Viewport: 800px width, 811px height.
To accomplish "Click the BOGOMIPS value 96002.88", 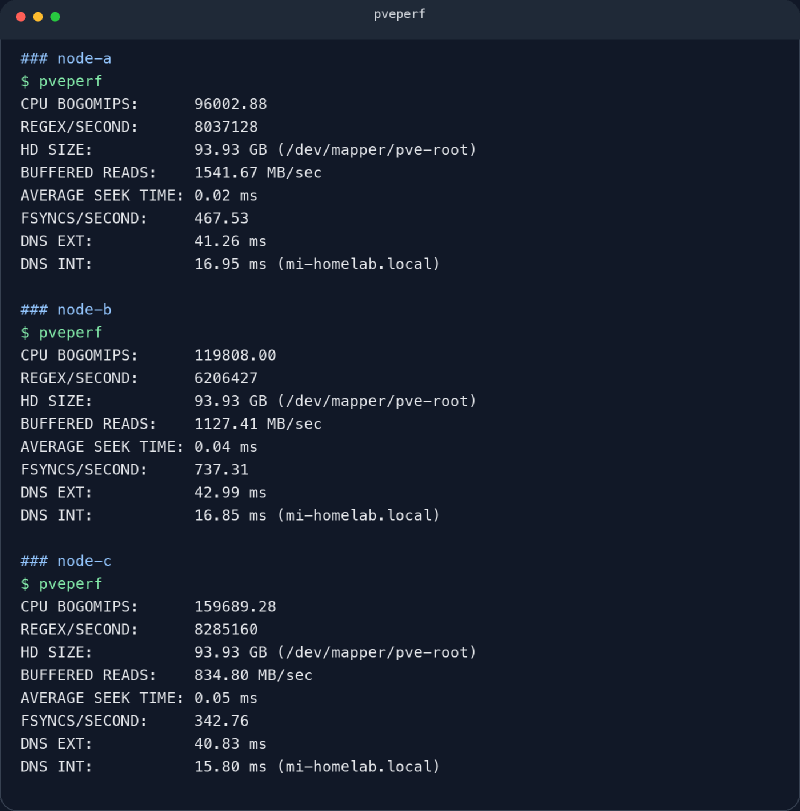I will coord(231,104).
